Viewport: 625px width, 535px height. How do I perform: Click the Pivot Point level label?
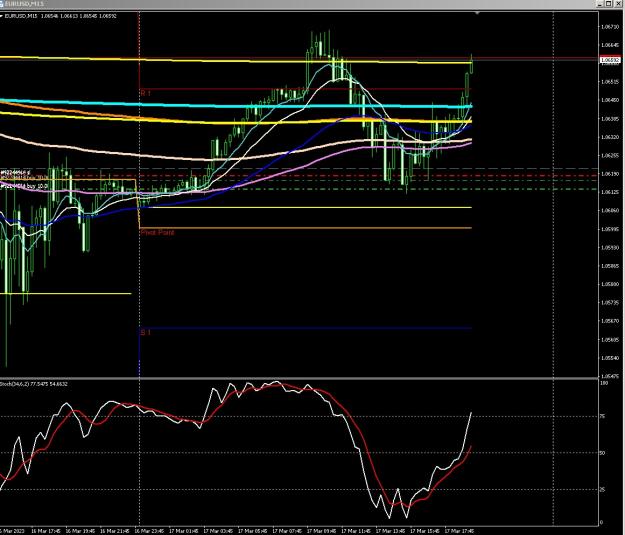tap(157, 232)
